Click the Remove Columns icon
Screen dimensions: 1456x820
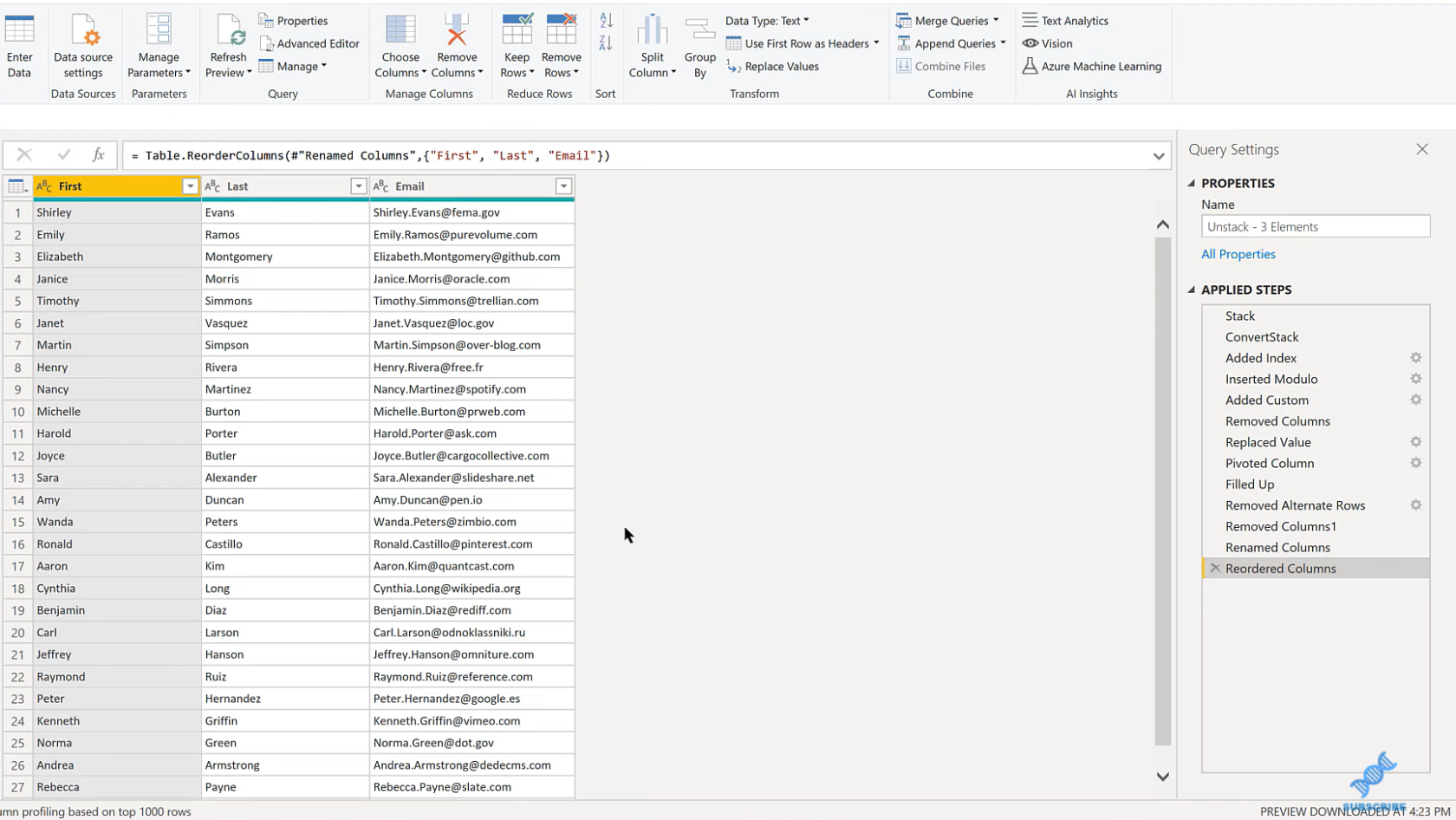457,29
